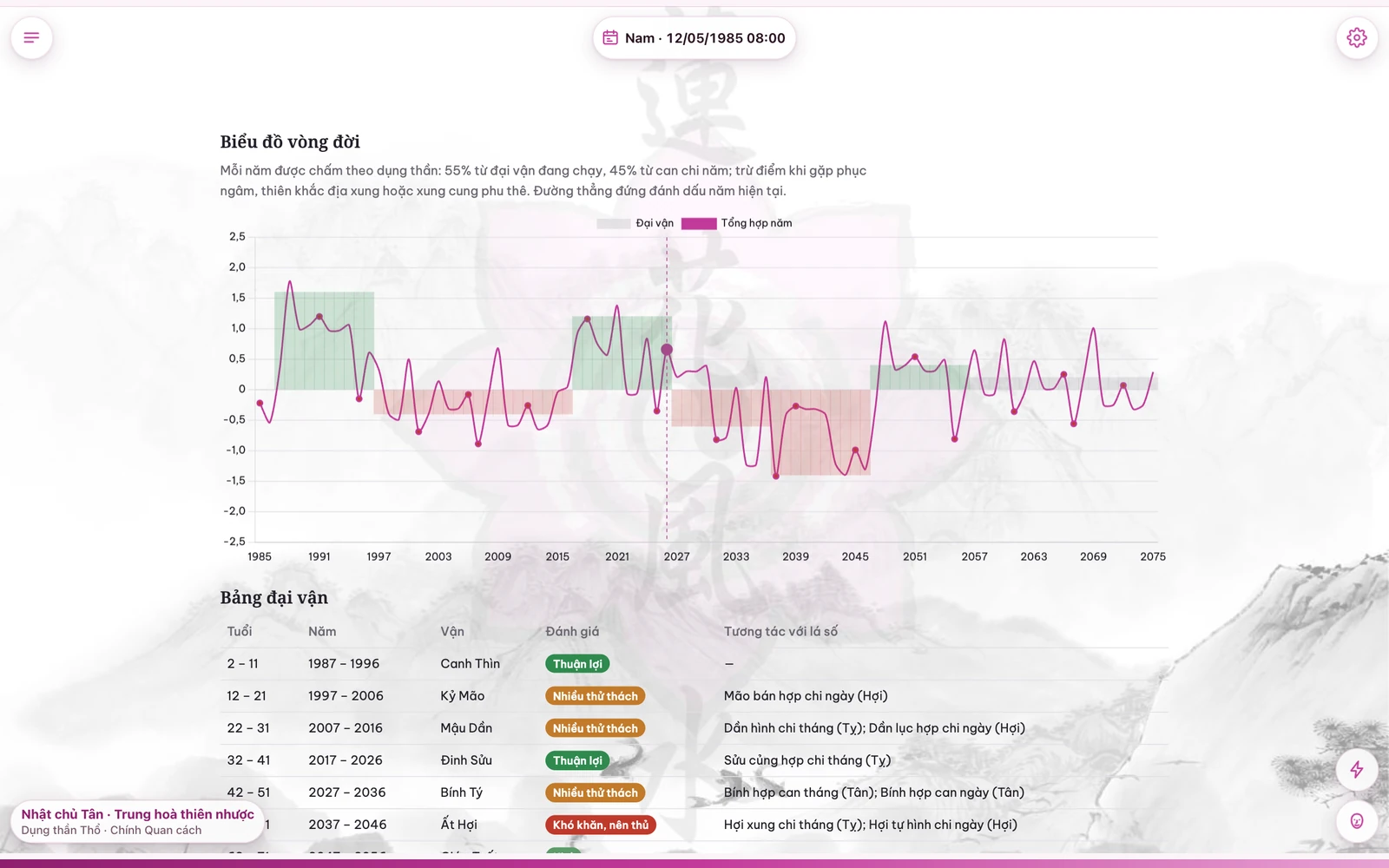
Task: Click the 2027 x-axis label
Action: tap(676, 556)
